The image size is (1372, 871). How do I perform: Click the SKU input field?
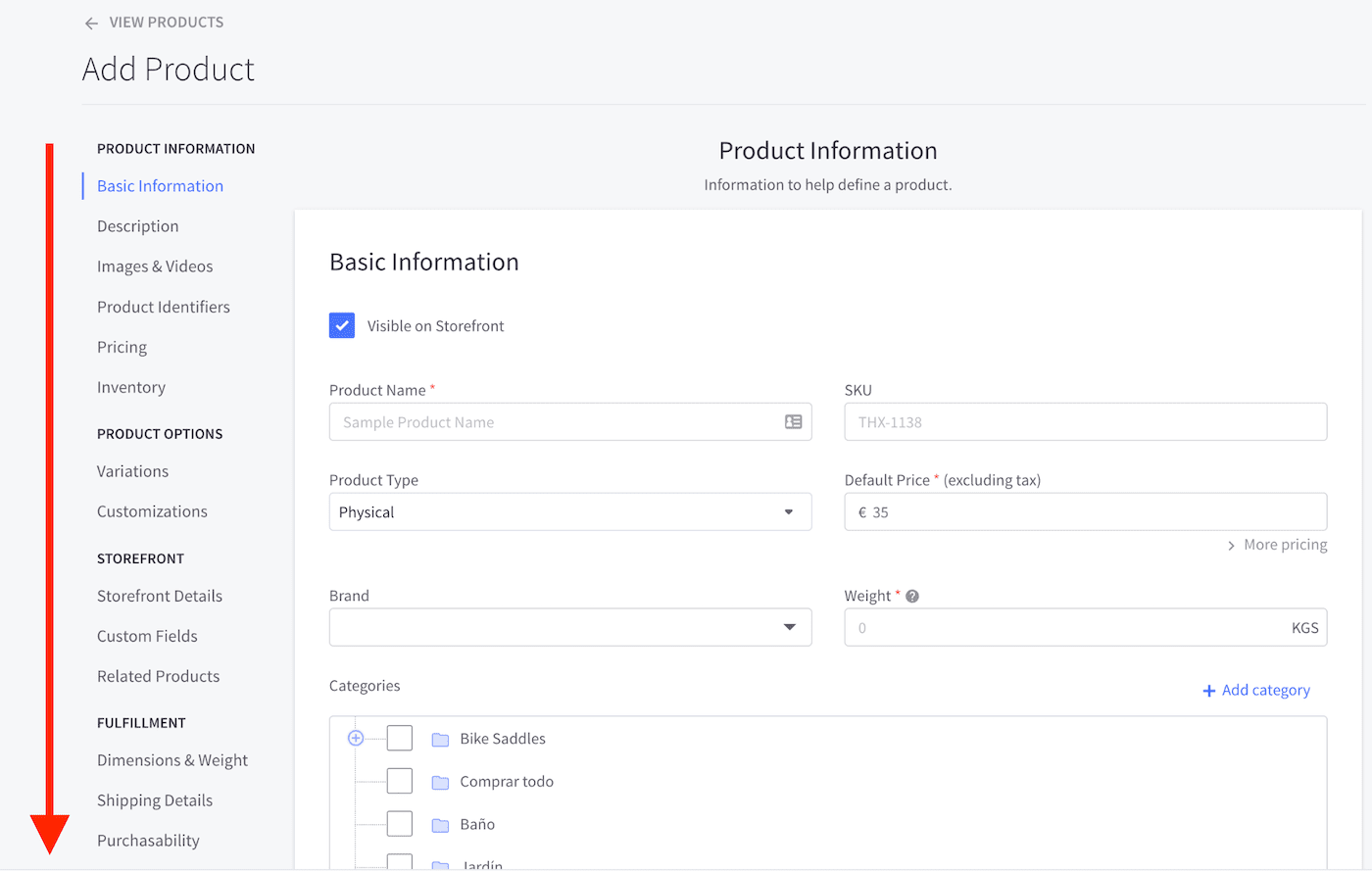coord(1086,421)
